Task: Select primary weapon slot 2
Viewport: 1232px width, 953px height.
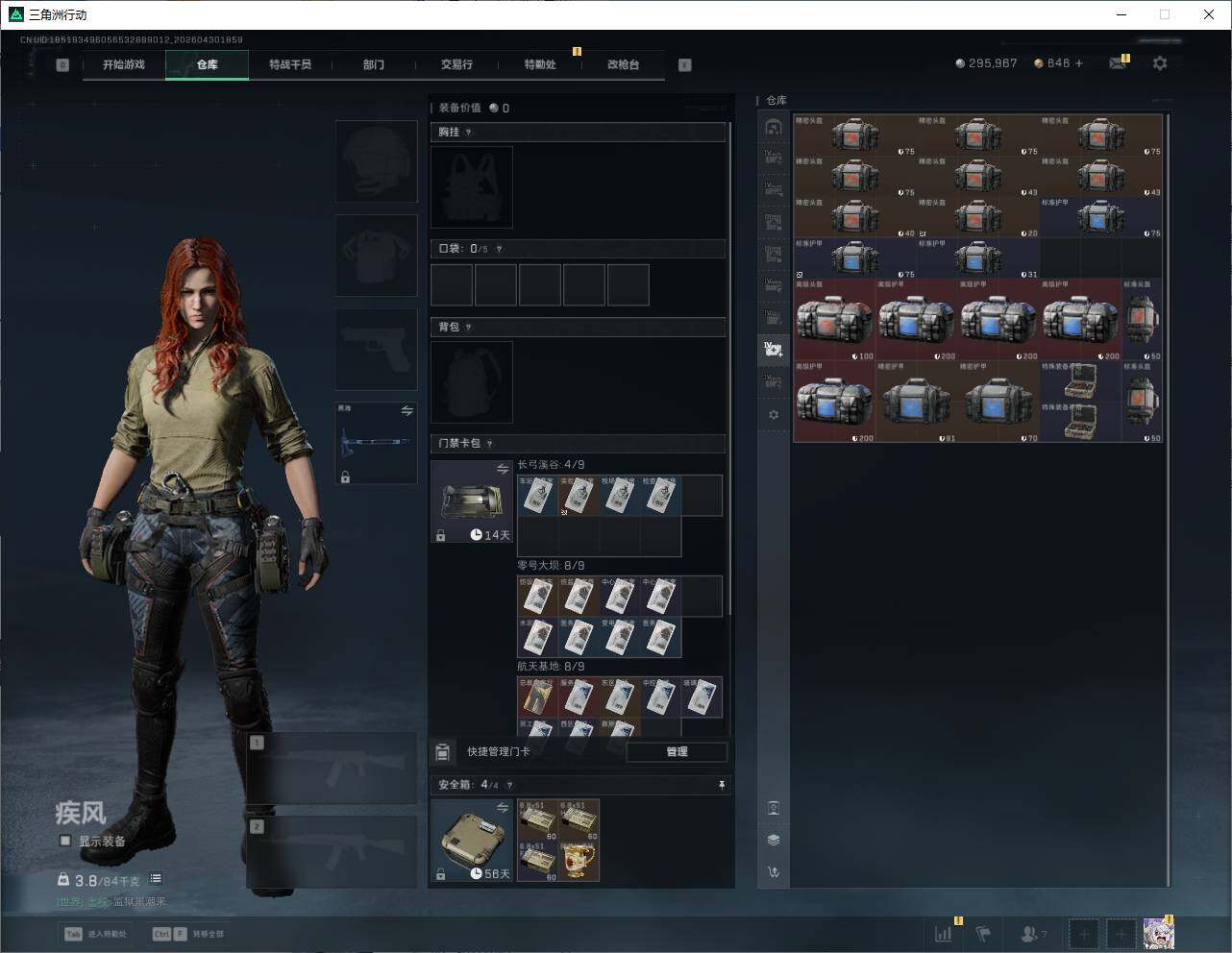Action: click(332, 852)
